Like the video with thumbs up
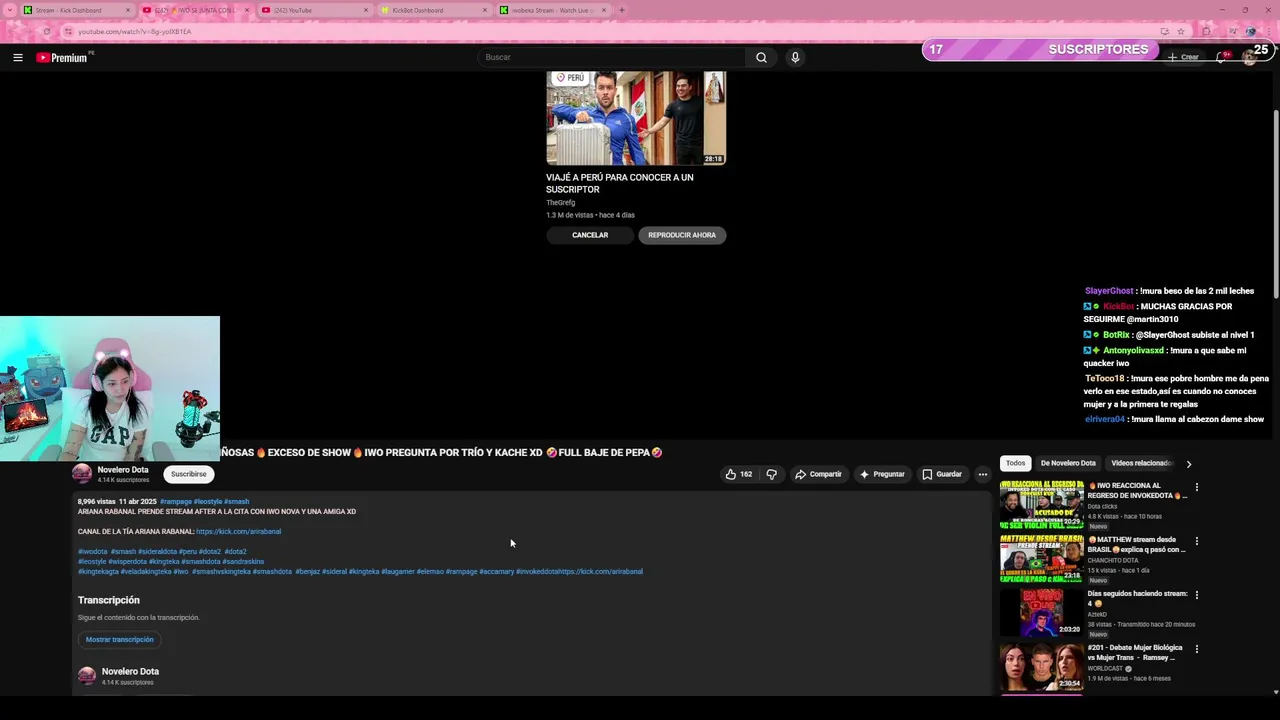 click(739, 474)
